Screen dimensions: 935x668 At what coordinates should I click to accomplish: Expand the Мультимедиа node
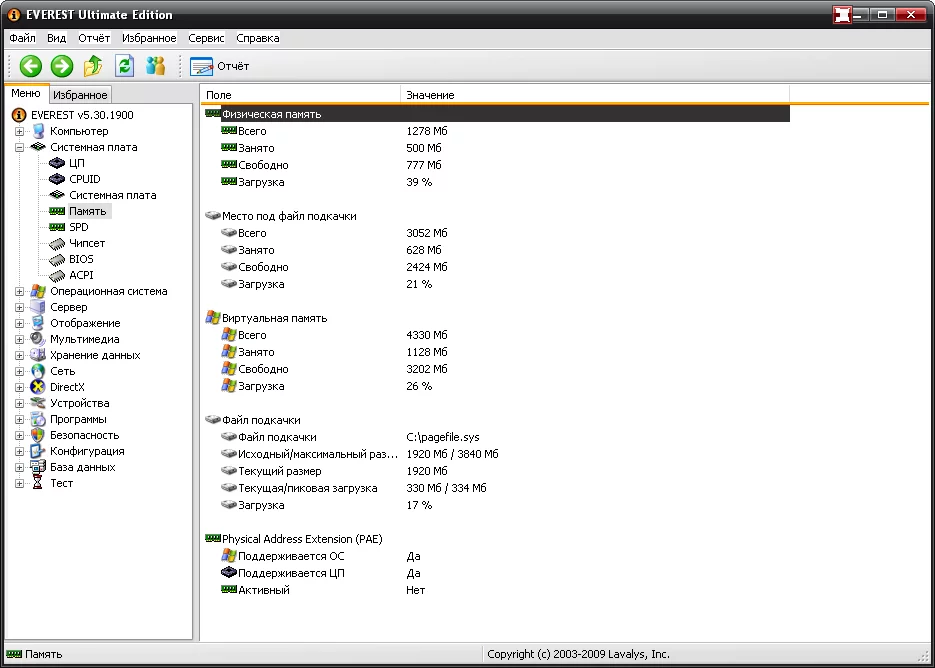coord(19,340)
